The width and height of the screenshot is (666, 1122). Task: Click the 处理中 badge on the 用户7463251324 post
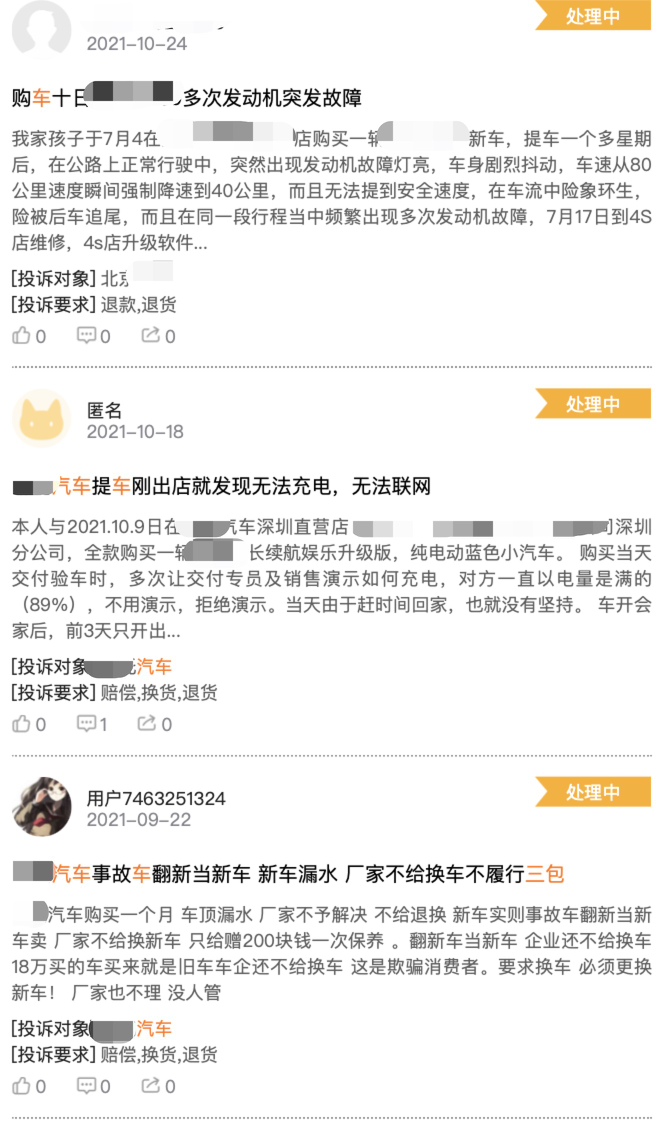click(x=593, y=792)
